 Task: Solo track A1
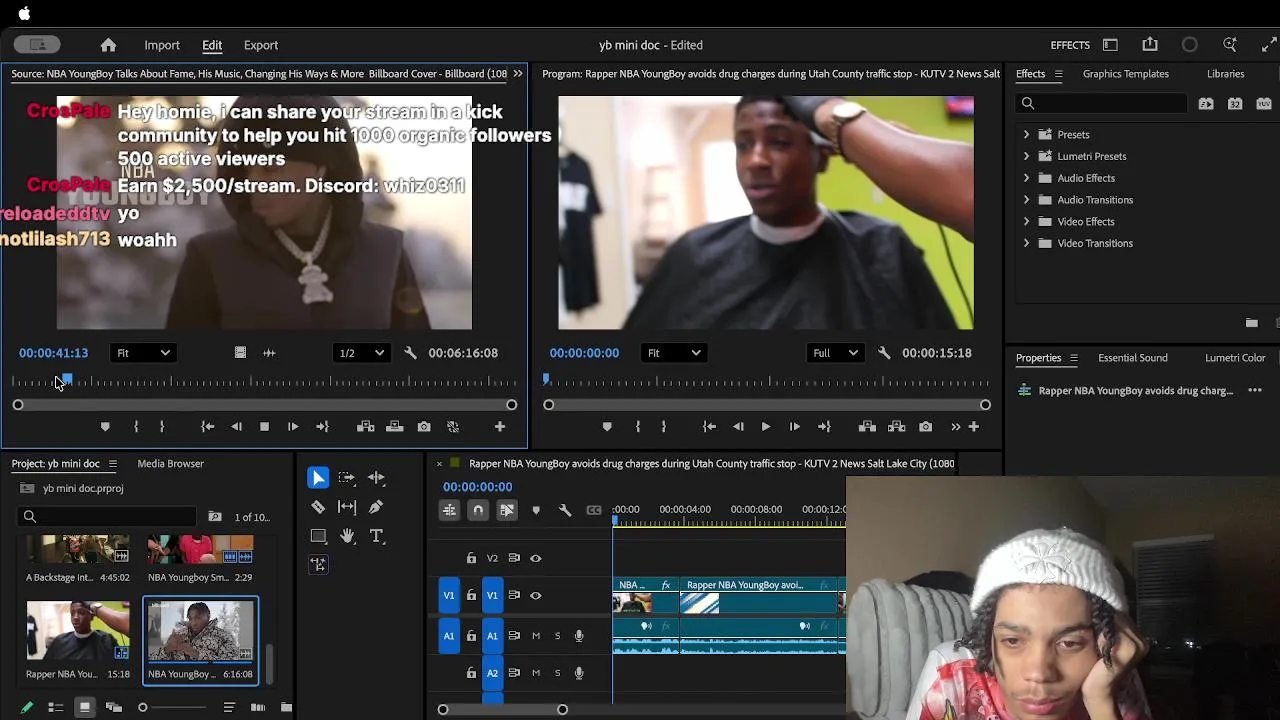557,636
